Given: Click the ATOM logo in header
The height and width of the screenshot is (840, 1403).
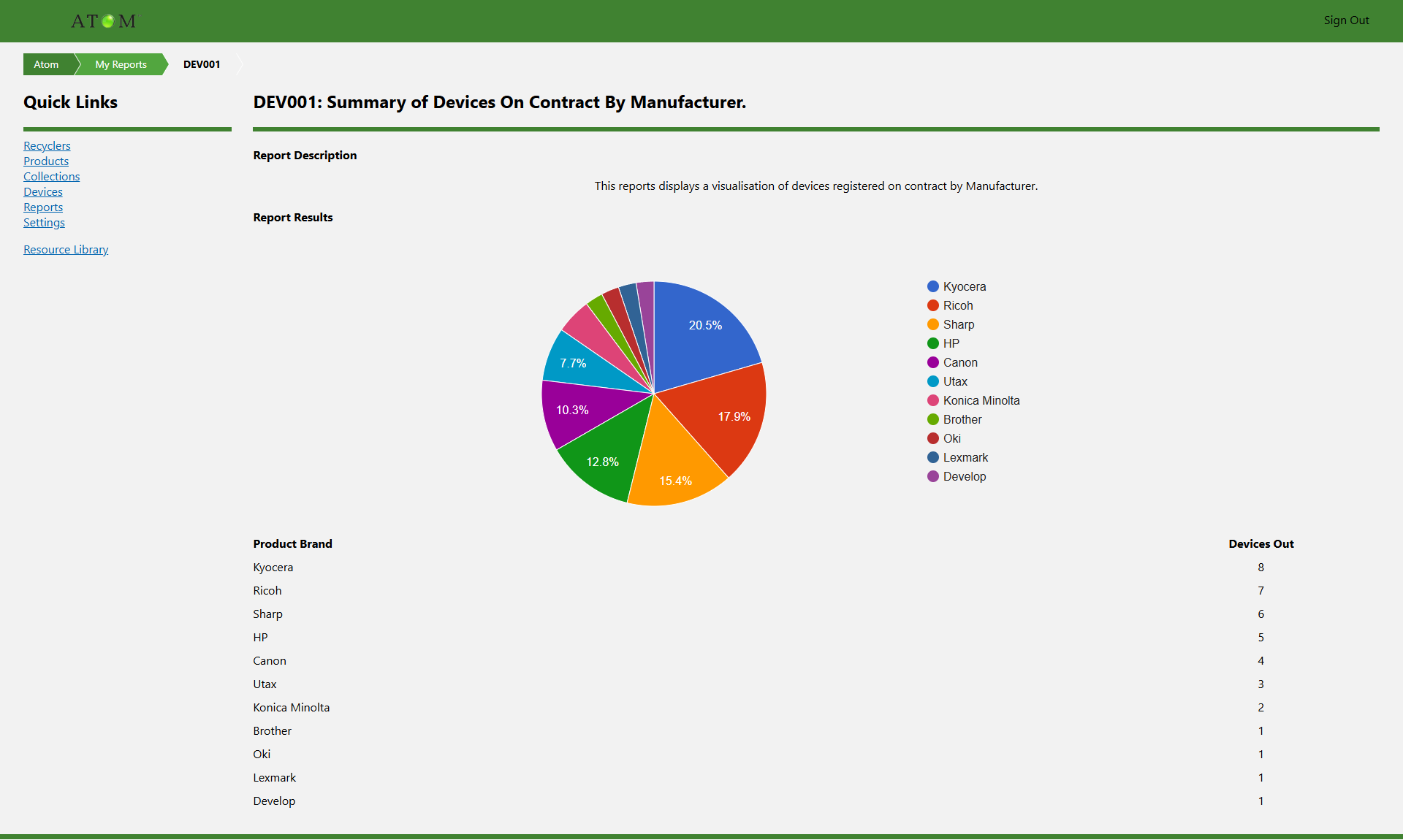Looking at the screenshot, I should (103, 21).
